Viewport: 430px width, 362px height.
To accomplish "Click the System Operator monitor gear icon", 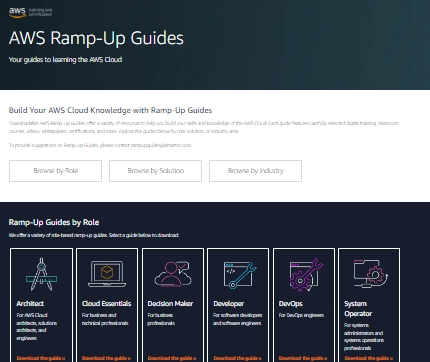I will click(371, 274).
